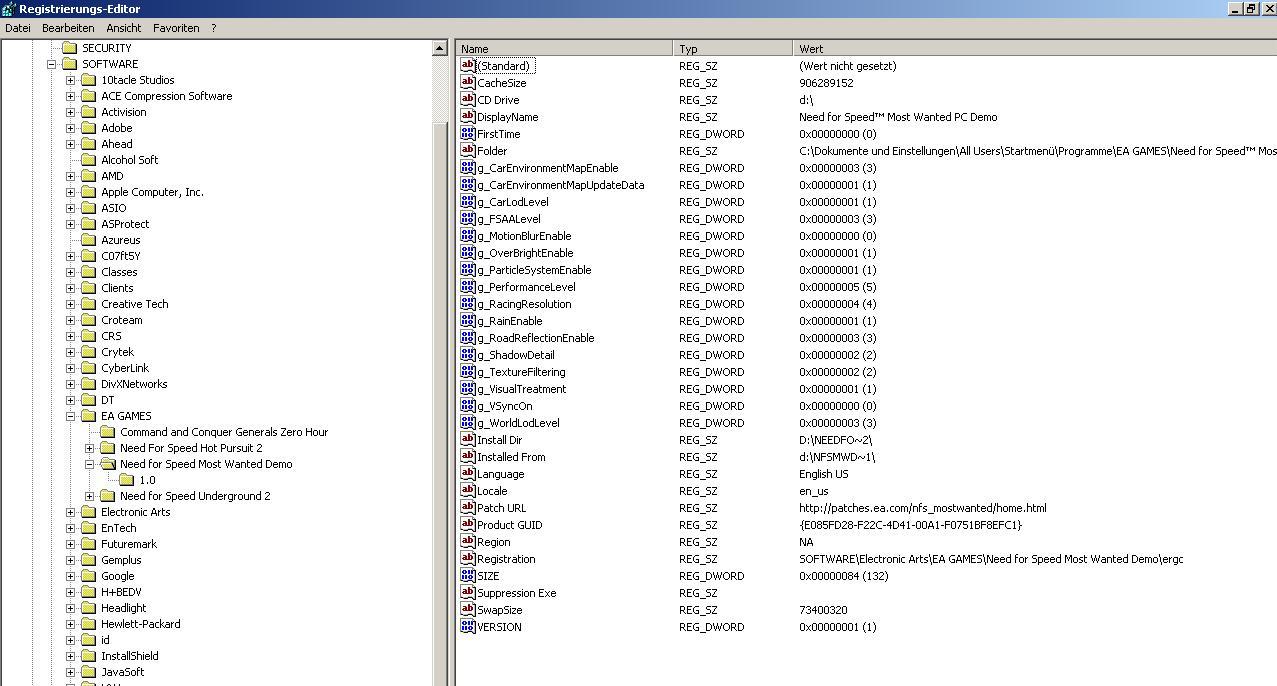Expand Need For Speed Hot Pursuit 2
This screenshot has width=1277, height=686.
[90, 448]
